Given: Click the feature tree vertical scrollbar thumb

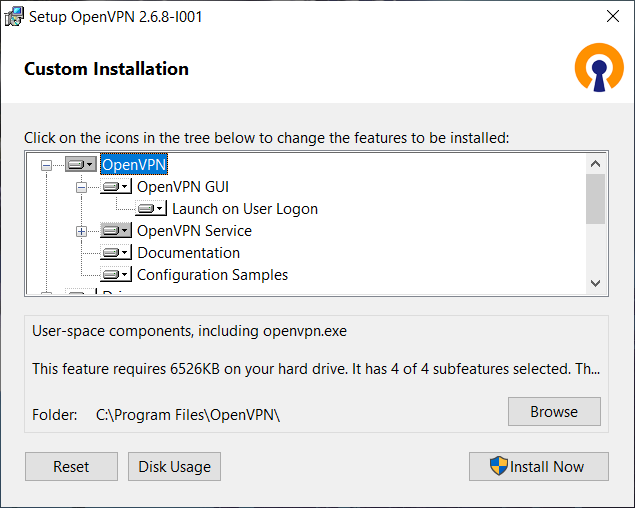Looking at the screenshot, I should coord(595,199).
